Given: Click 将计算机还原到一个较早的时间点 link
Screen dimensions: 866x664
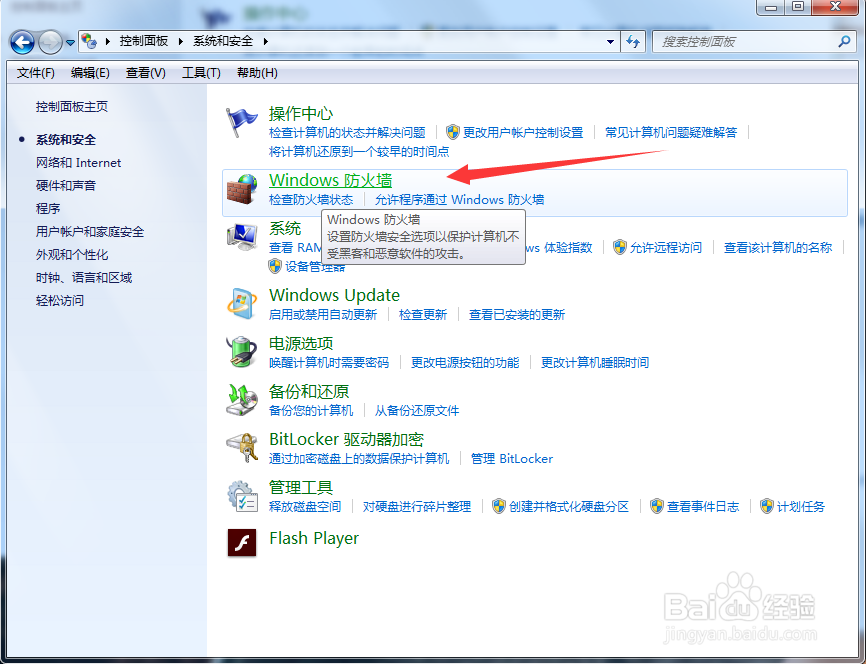Looking at the screenshot, I should pos(359,151).
